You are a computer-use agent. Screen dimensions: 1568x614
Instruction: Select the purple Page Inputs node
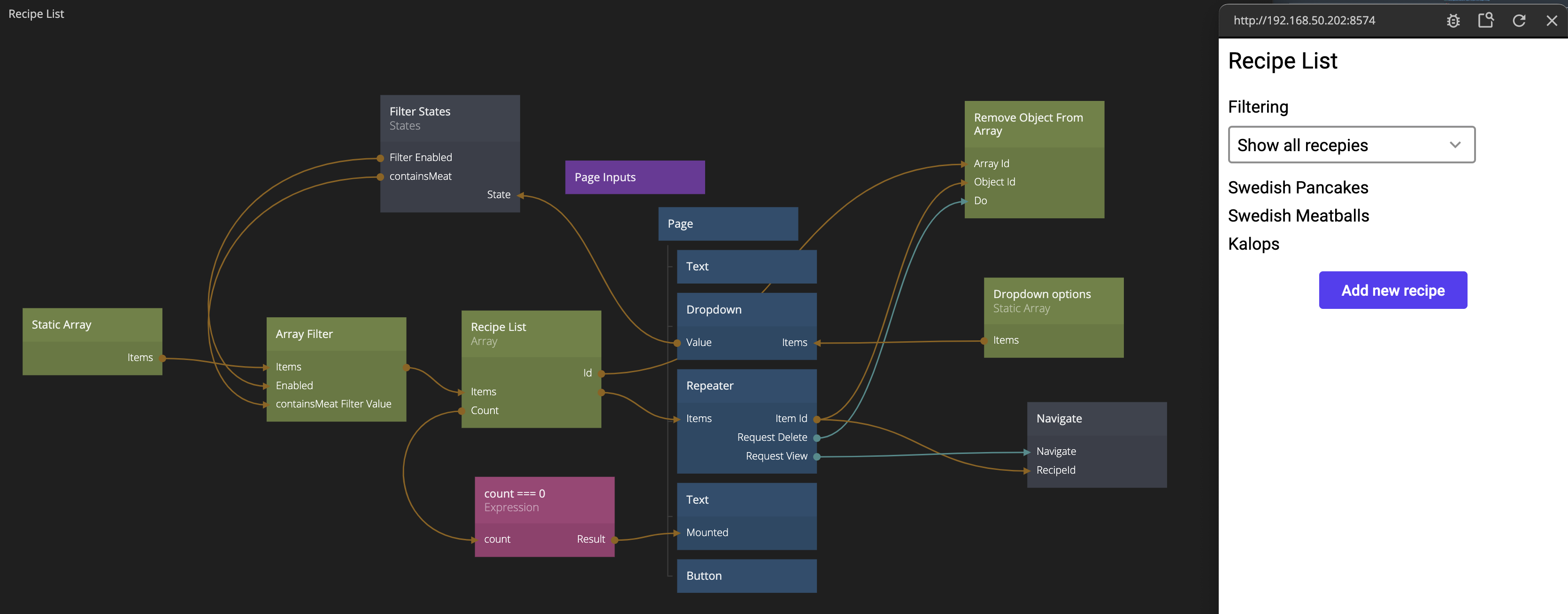(634, 177)
